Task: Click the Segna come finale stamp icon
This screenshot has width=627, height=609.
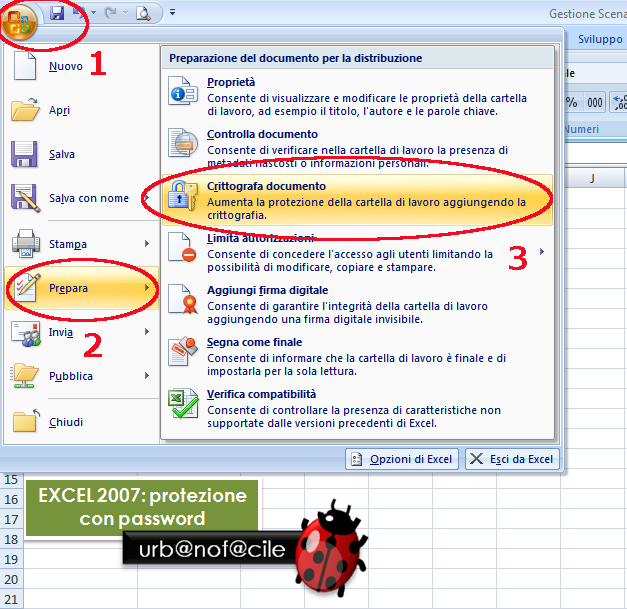Action: [183, 351]
